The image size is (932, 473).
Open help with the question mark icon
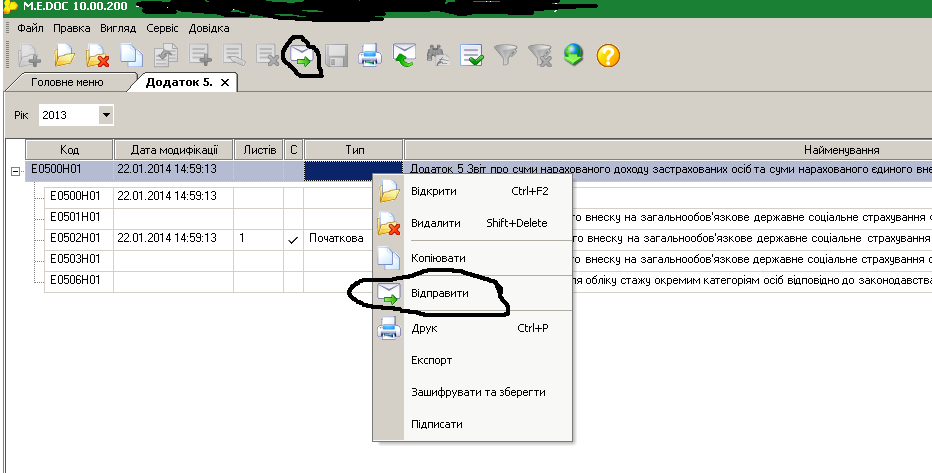click(x=608, y=56)
